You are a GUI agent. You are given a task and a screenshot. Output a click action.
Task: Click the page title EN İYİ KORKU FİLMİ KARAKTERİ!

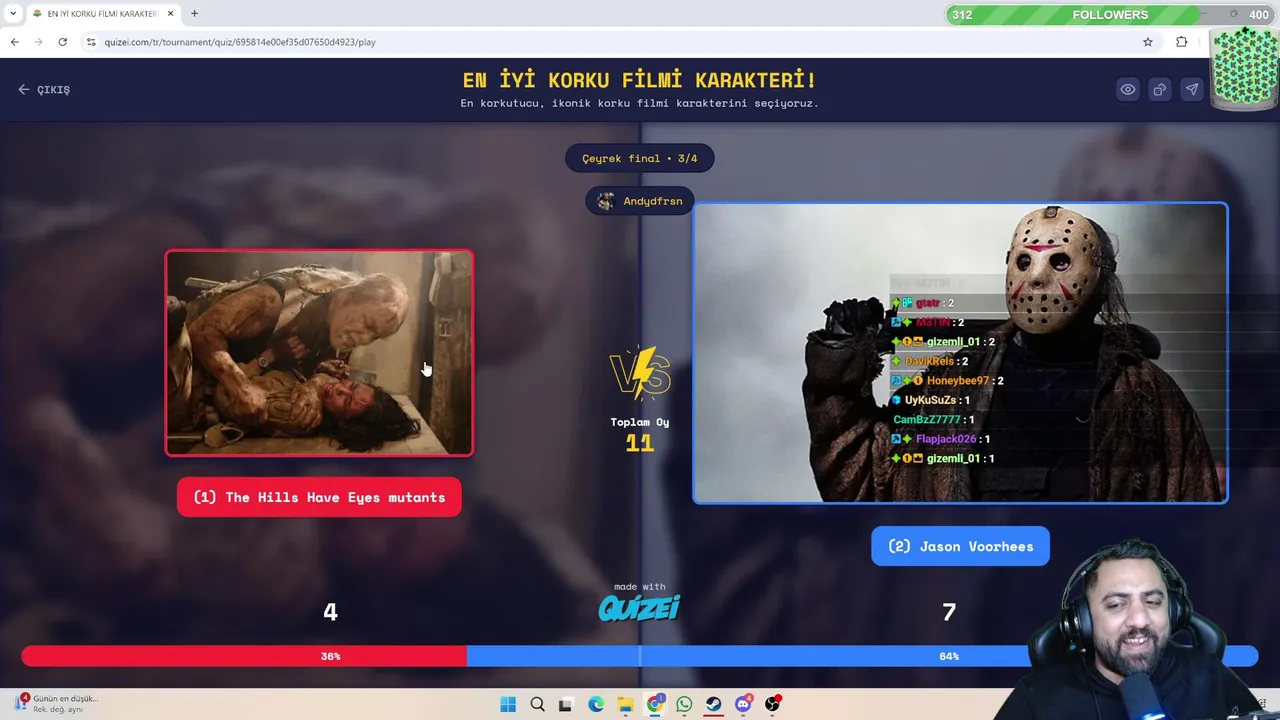coord(640,80)
